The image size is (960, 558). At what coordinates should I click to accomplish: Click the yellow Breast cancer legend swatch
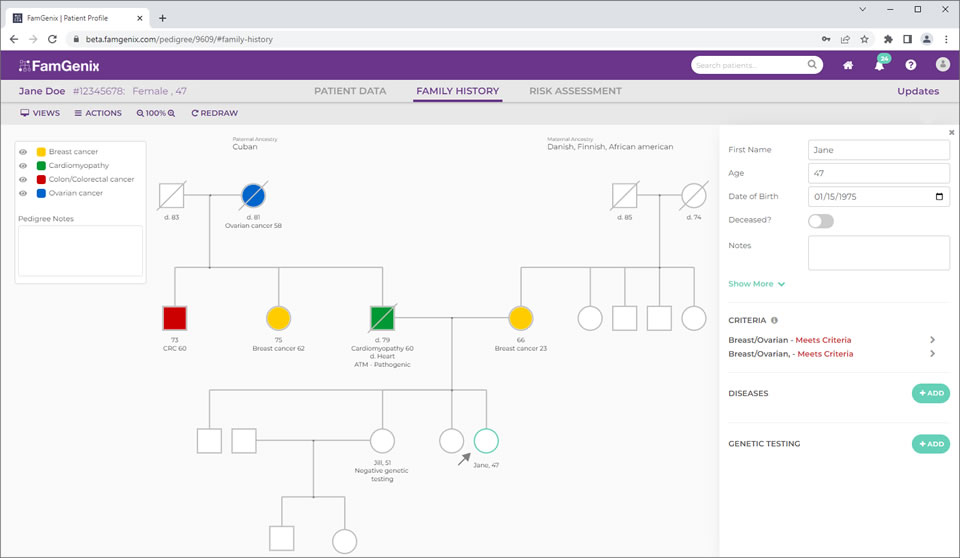click(41, 152)
